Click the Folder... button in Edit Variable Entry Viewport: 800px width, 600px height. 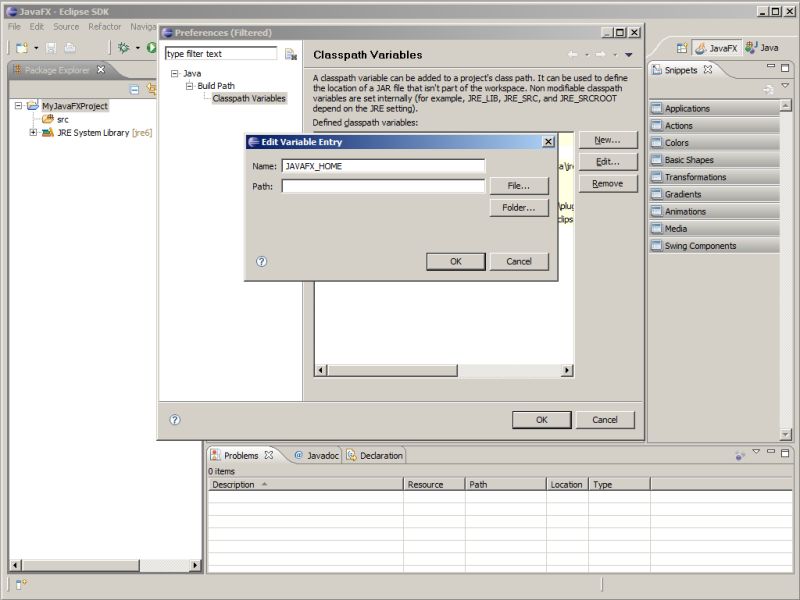pos(519,208)
